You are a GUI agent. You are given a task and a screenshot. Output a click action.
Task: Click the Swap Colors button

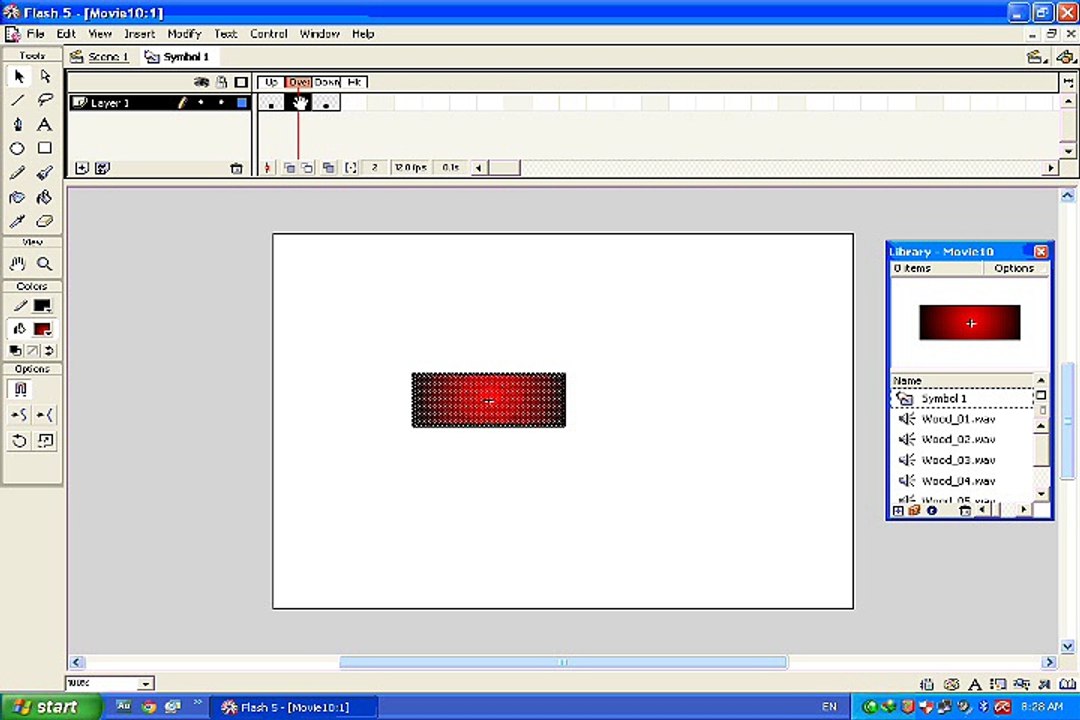point(49,351)
